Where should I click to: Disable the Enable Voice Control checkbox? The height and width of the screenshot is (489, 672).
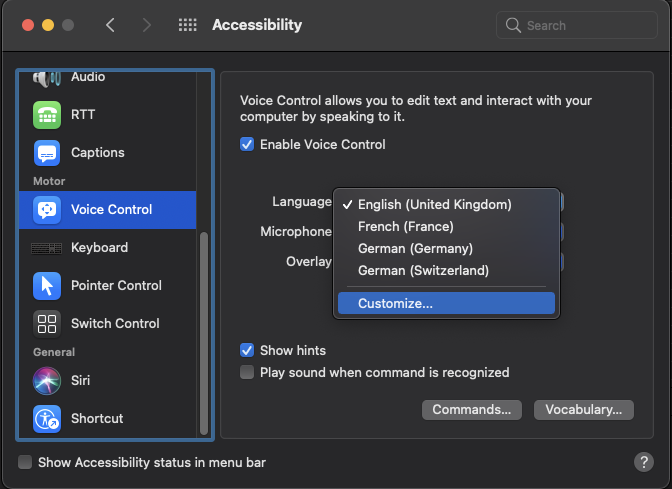(247, 144)
